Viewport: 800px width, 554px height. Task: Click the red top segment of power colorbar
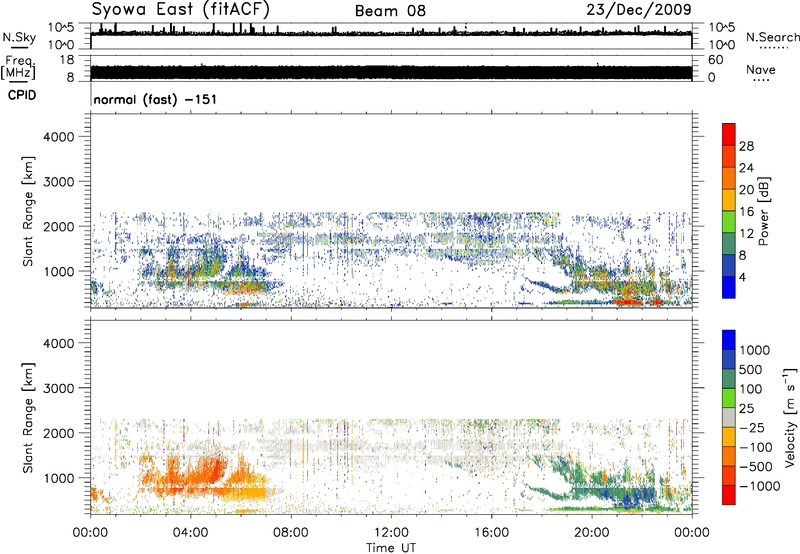tap(729, 134)
